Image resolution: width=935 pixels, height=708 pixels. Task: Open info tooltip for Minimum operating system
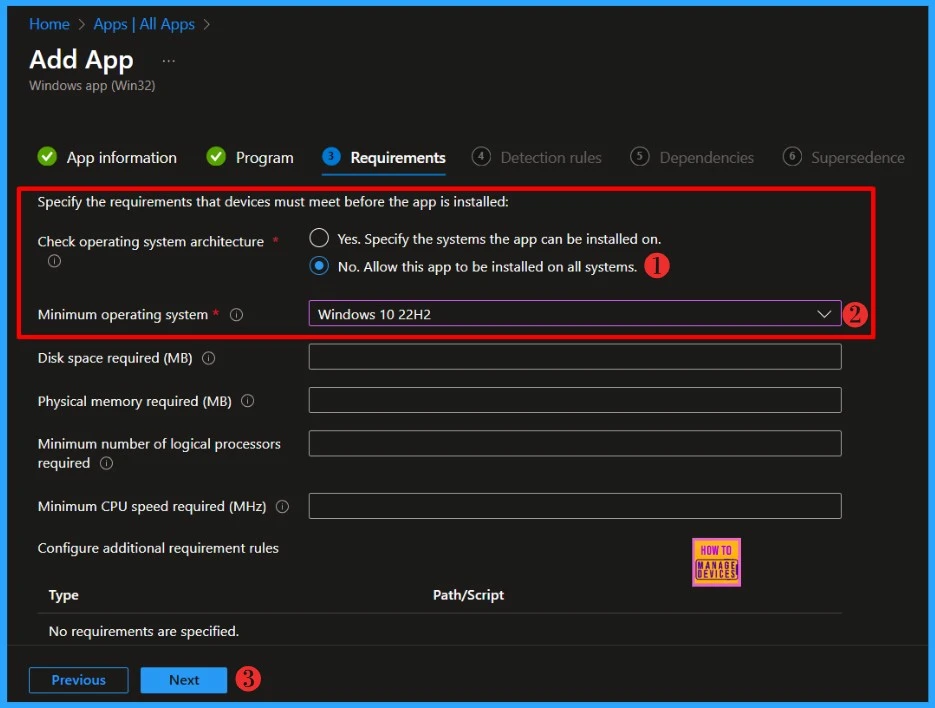click(x=237, y=315)
